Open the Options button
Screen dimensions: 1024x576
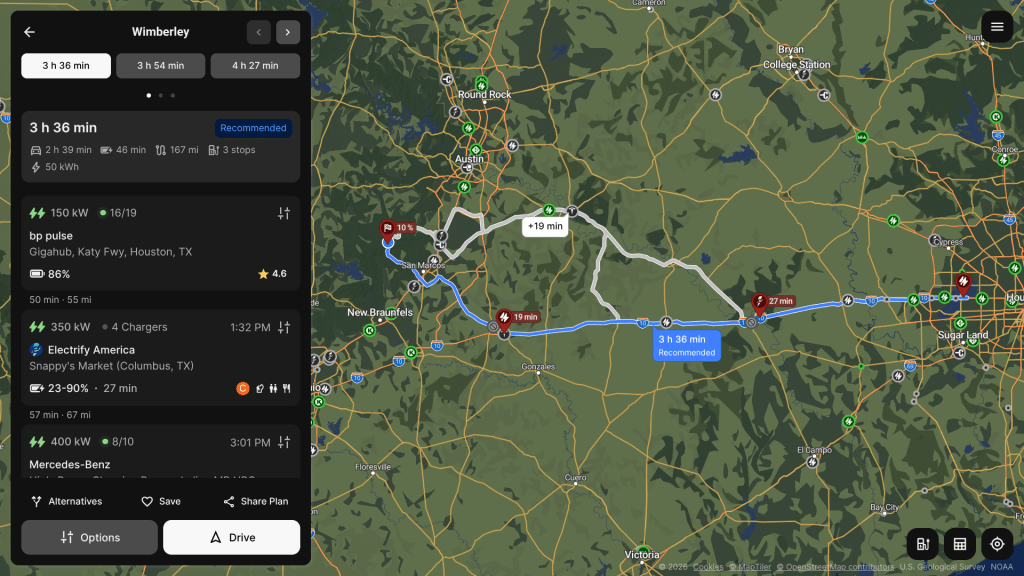pos(89,537)
